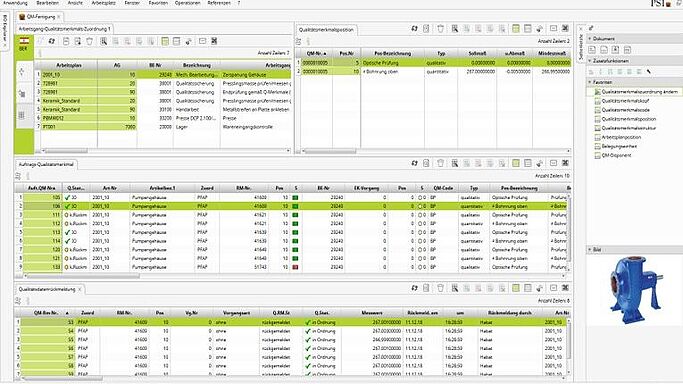
Task: Open search magnifier in Qualitätsmerkmalsposition toolbar
Action: tap(455, 29)
